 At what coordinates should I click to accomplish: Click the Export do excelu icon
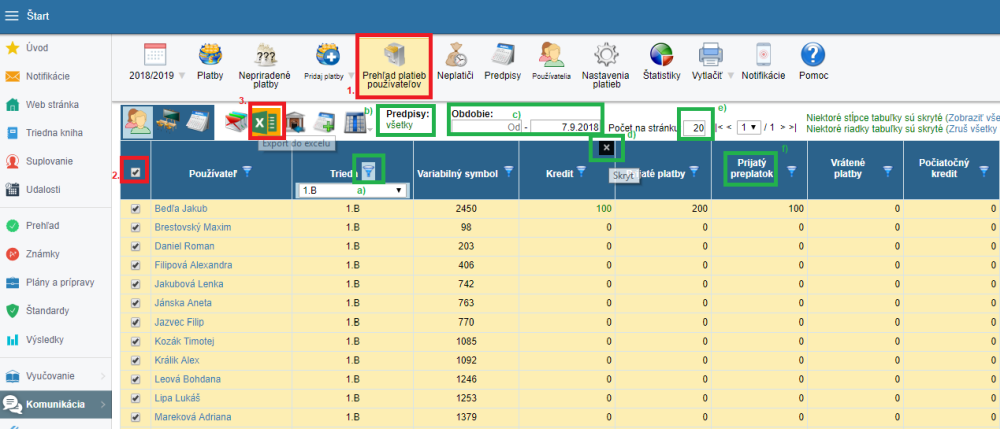pyautogui.click(x=266, y=120)
